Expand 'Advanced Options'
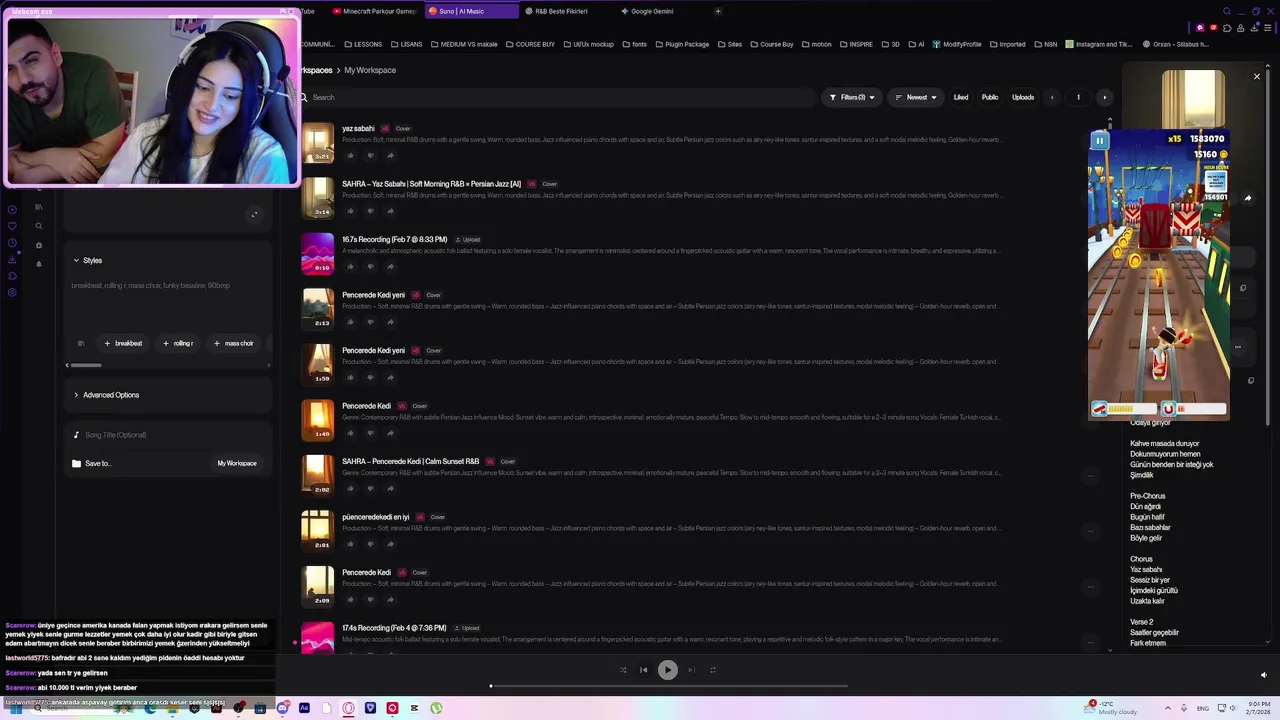Viewport: 1280px width, 720px height. pos(106,395)
